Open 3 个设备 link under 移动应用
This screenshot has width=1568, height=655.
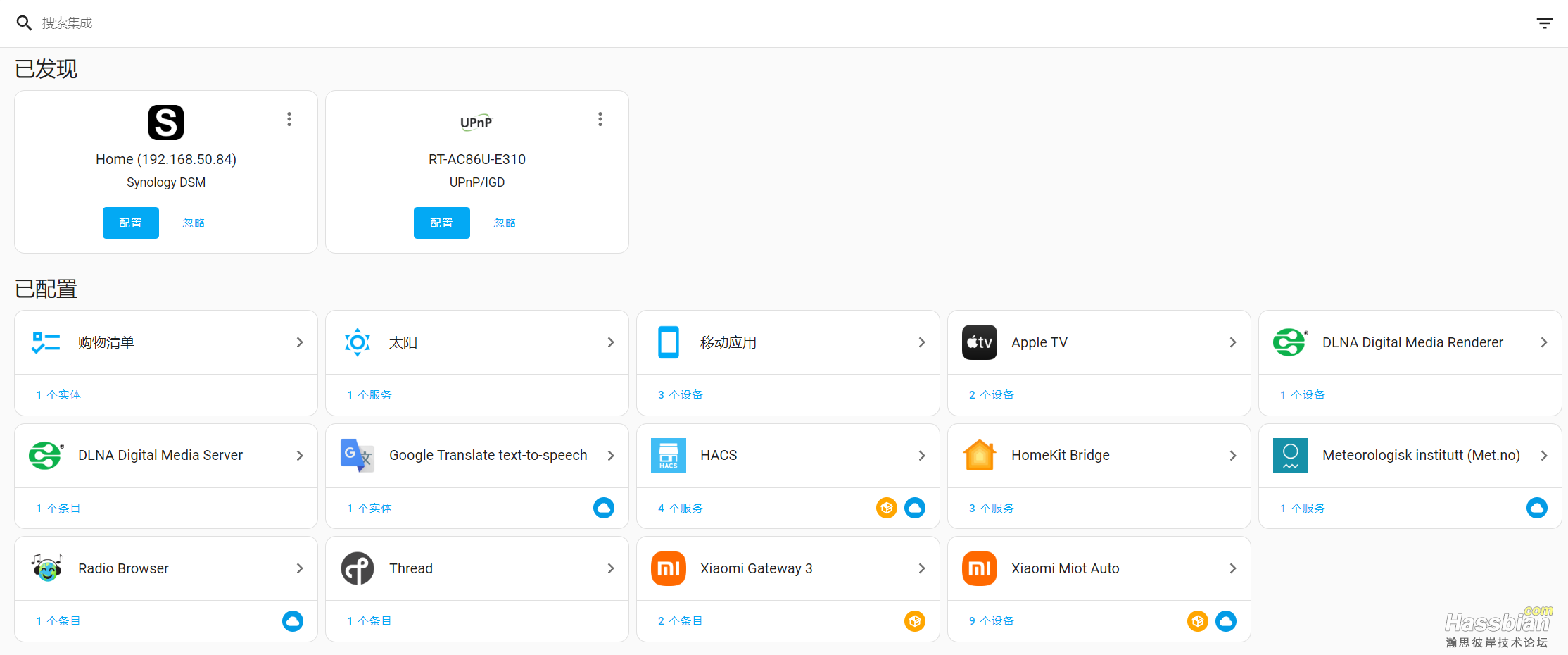point(681,395)
